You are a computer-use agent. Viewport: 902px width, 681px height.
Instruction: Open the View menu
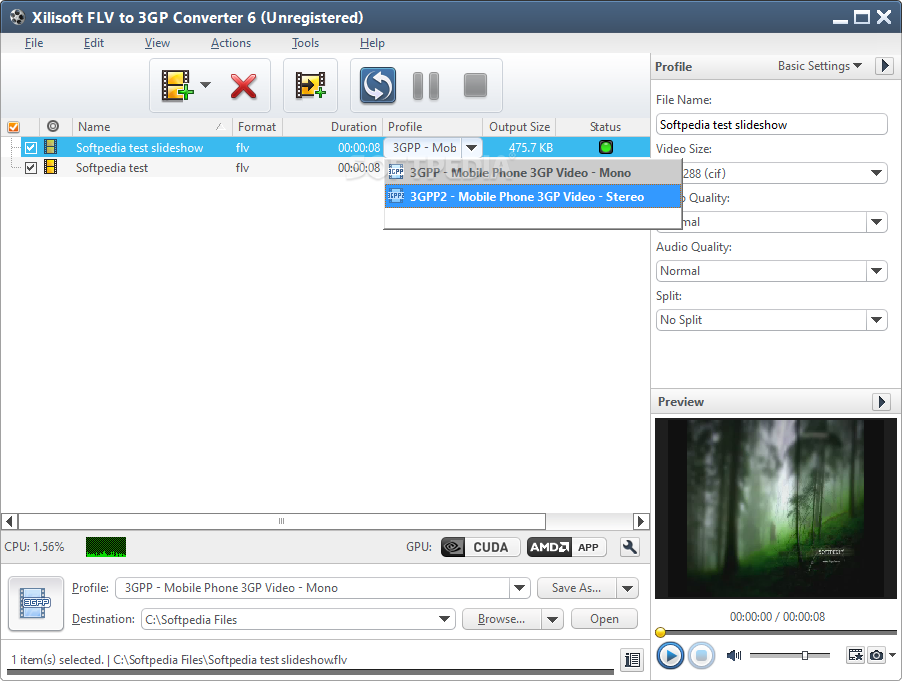157,43
